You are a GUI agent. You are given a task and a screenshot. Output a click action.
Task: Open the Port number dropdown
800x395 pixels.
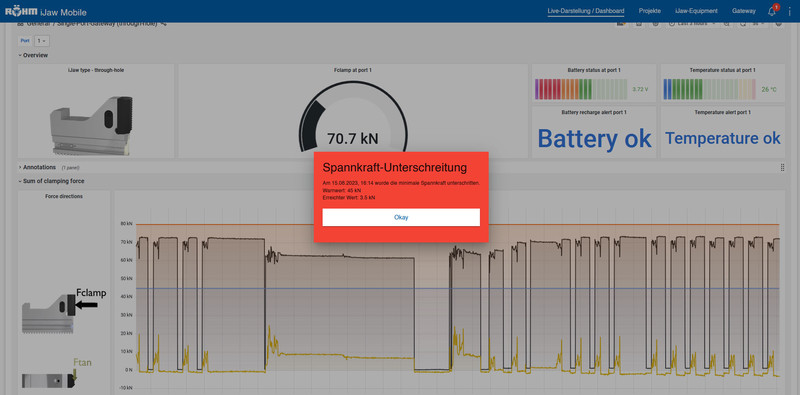41,40
